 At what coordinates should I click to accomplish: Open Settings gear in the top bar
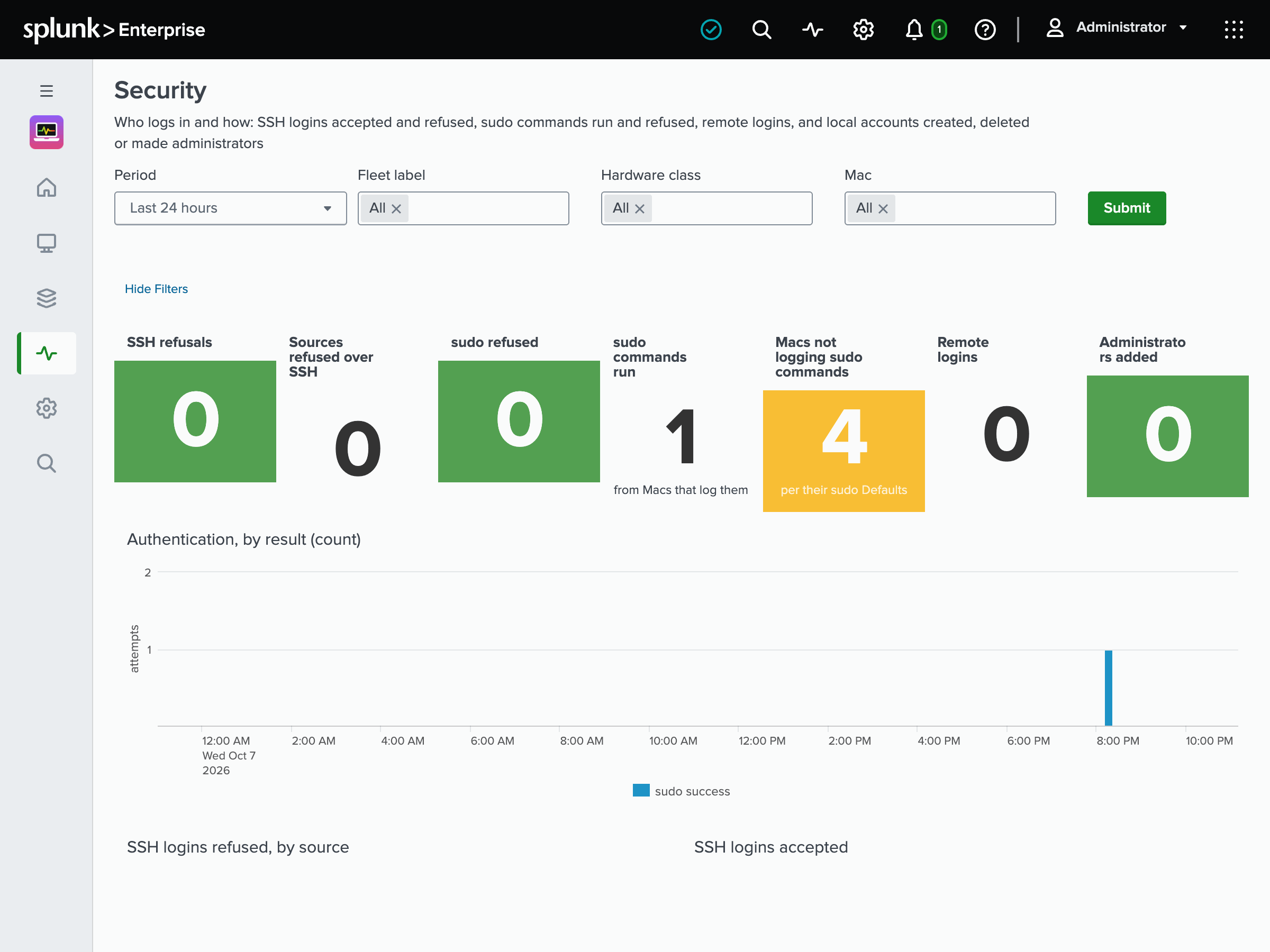point(863,29)
